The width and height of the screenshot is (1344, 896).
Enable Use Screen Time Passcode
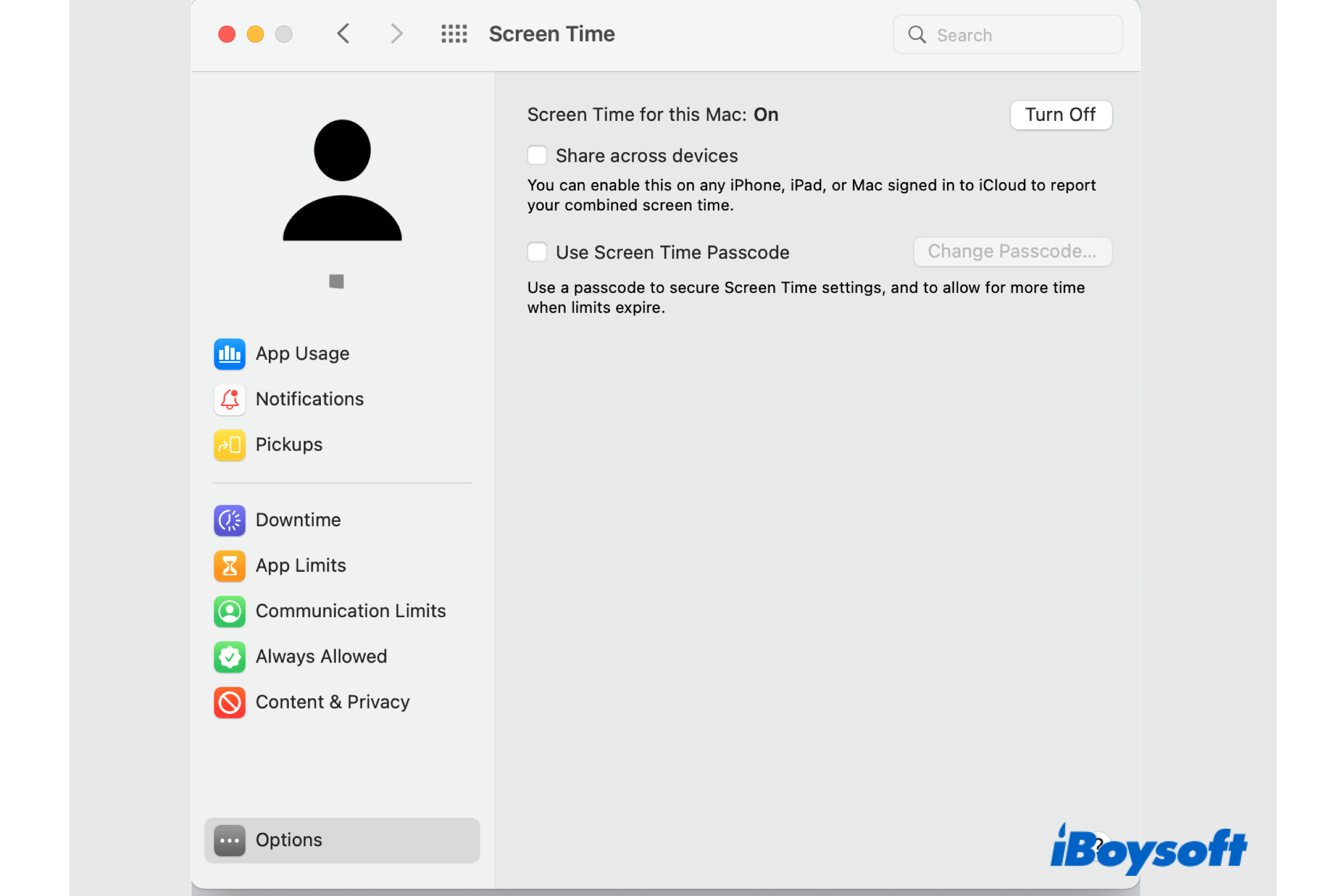[536, 251]
